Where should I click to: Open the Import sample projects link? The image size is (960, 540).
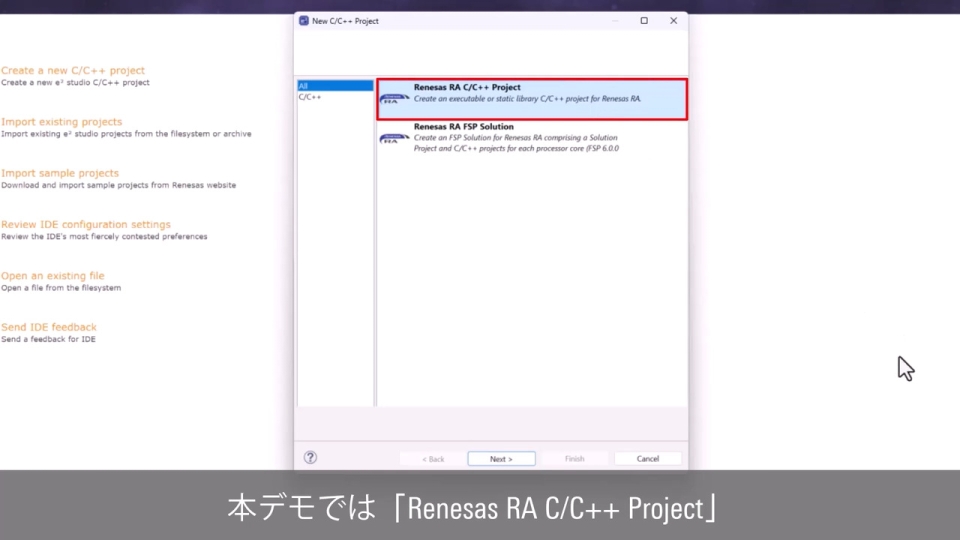[x=60, y=173]
